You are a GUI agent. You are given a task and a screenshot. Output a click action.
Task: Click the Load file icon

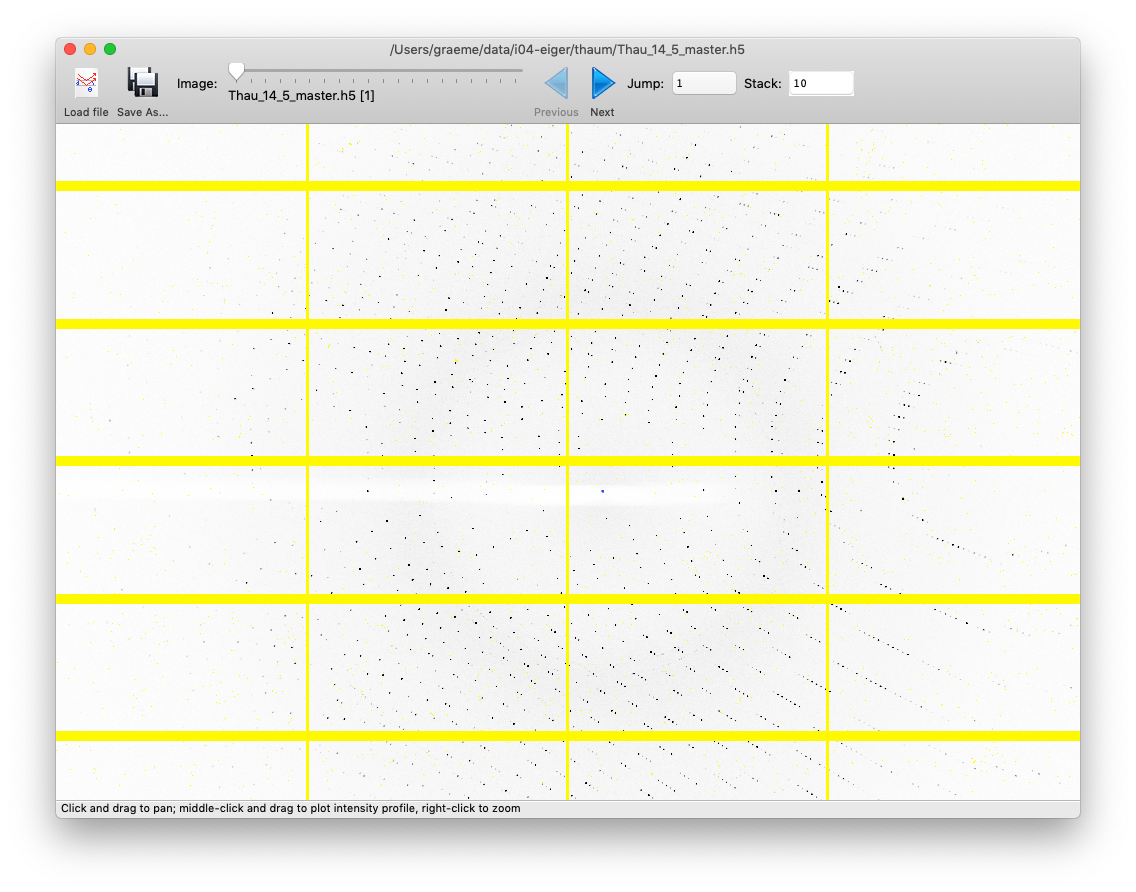(x=86, y=82)
